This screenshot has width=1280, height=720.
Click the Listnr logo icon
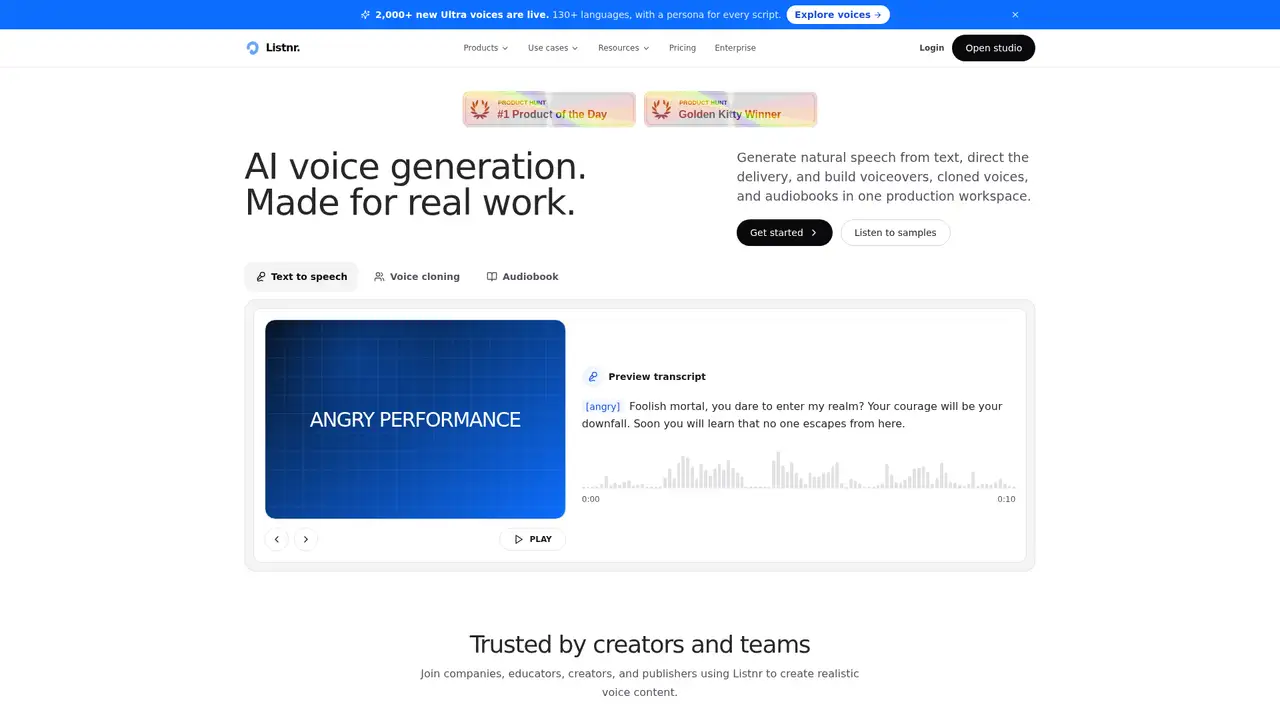252,48
